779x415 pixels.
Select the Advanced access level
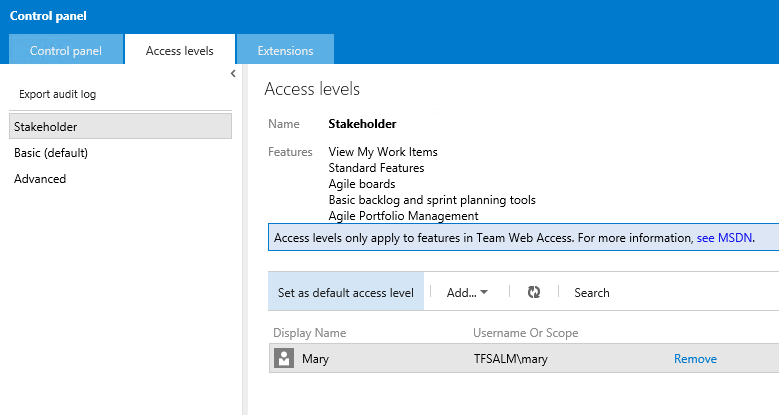point(40,179)
